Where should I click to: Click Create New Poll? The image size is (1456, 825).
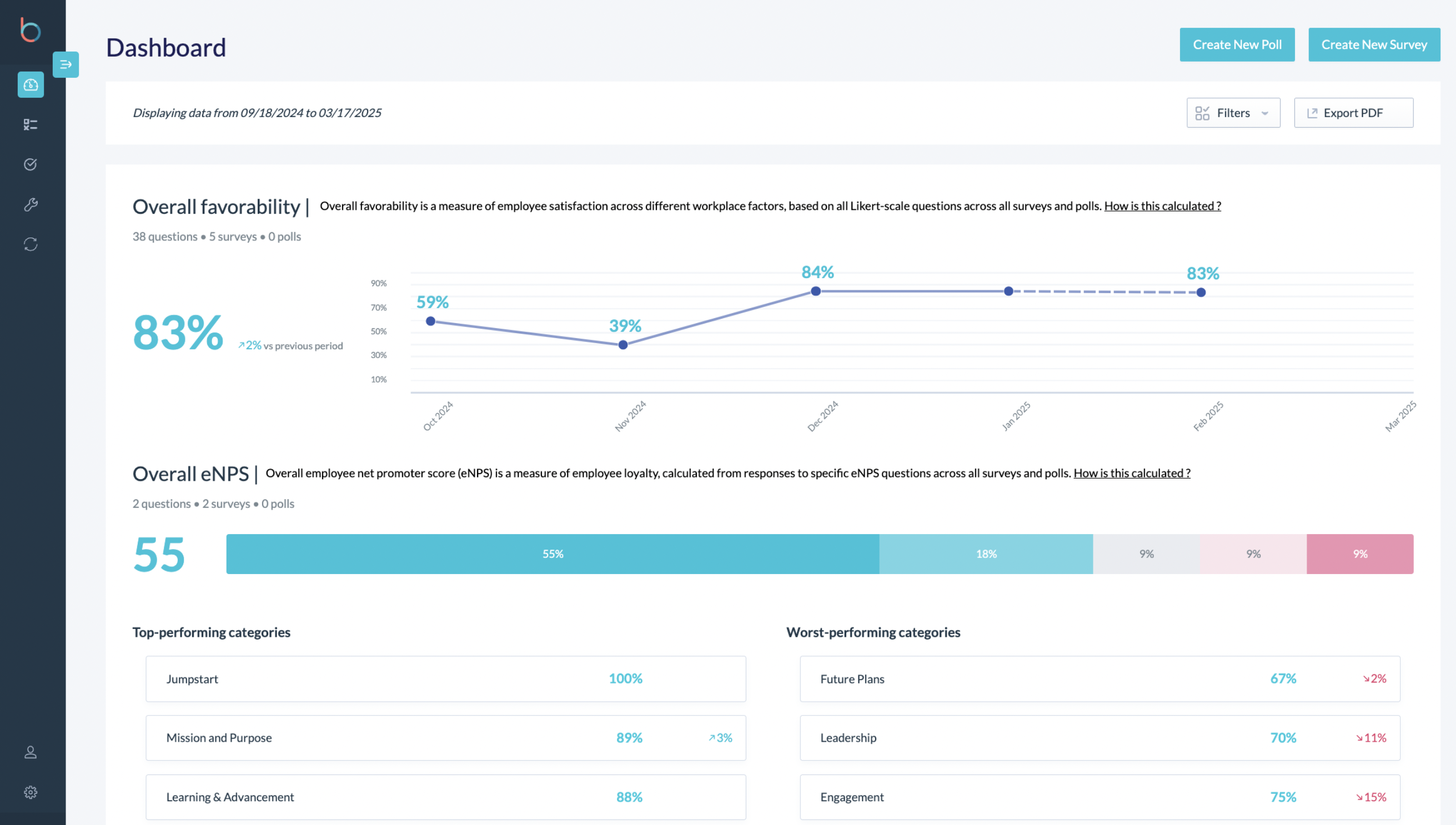pos(1237,45)
